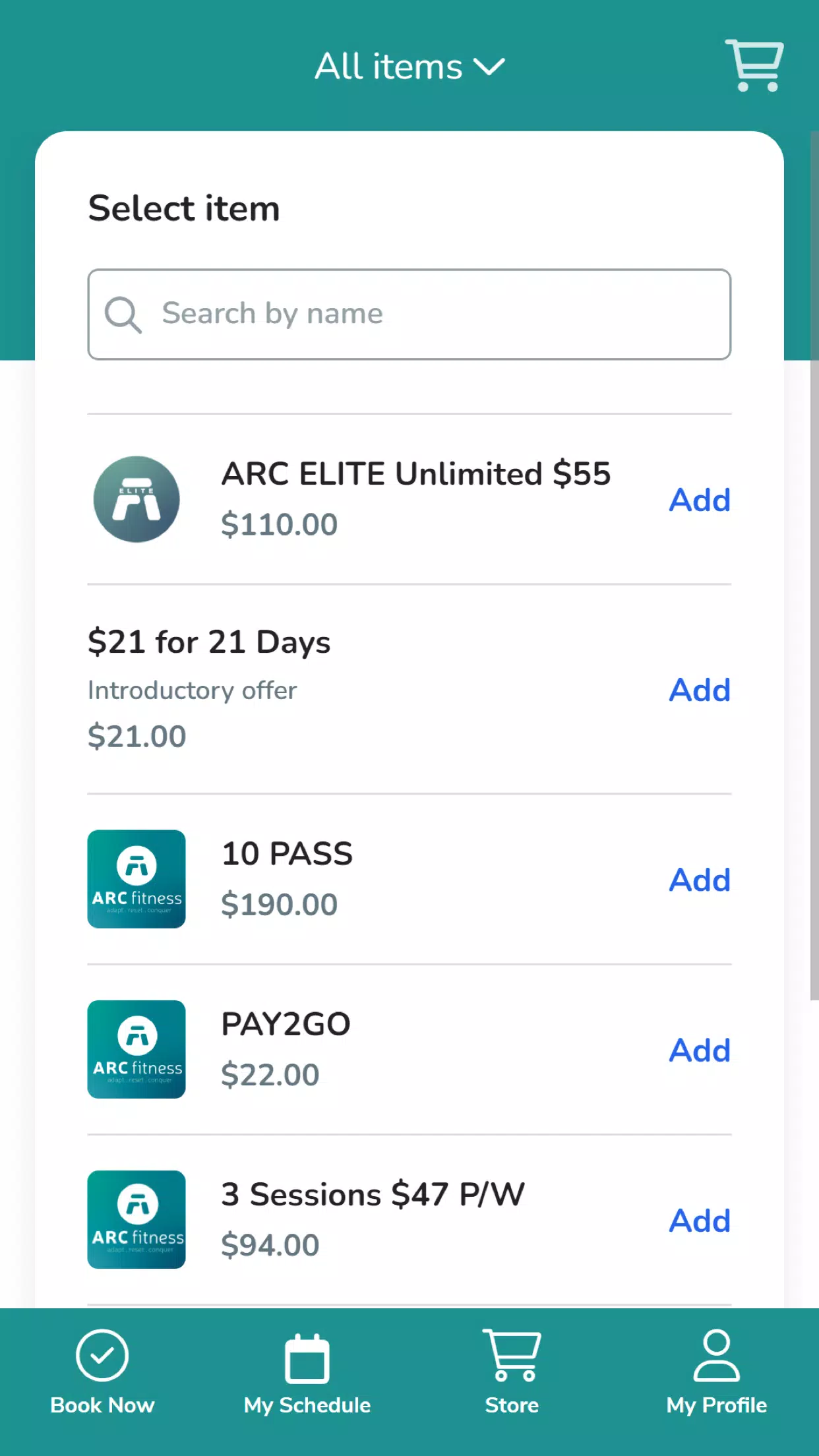Add ARC ELITE Unlimited $55 to cart
The height and width of the screenshot is (1456, 819).
point(700,500)
